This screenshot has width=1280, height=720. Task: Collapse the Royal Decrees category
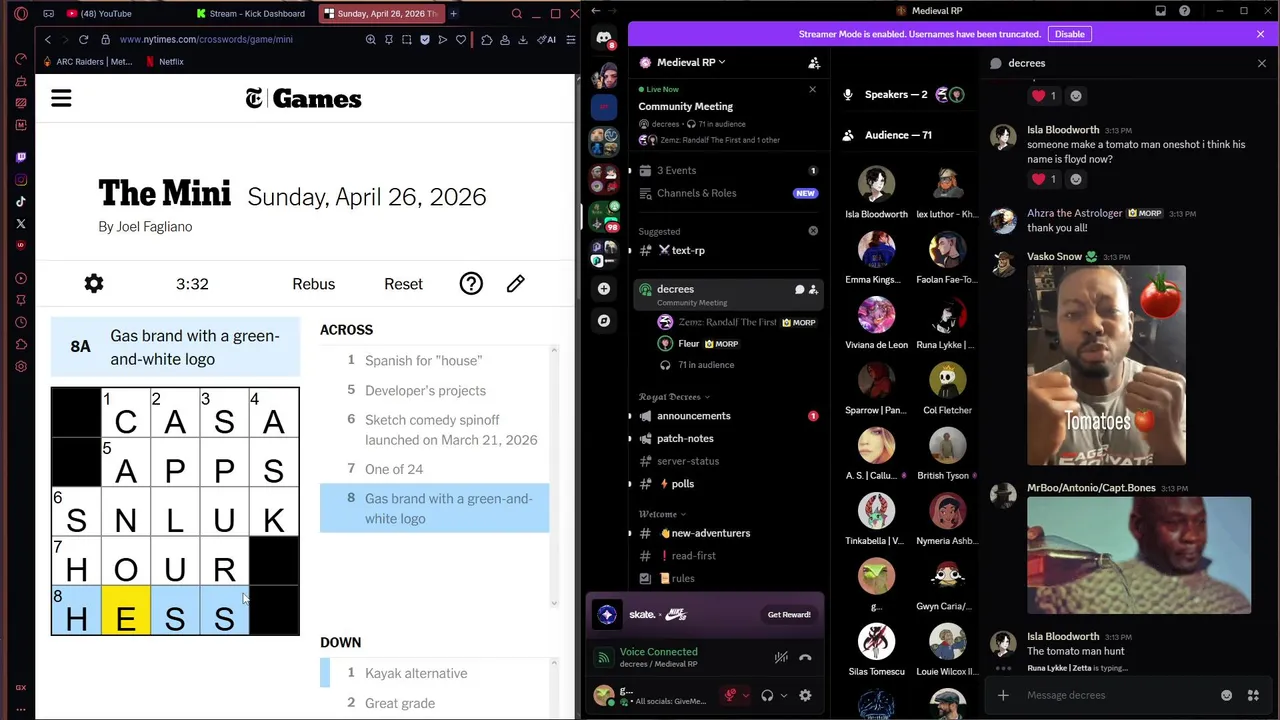point(675,397)
